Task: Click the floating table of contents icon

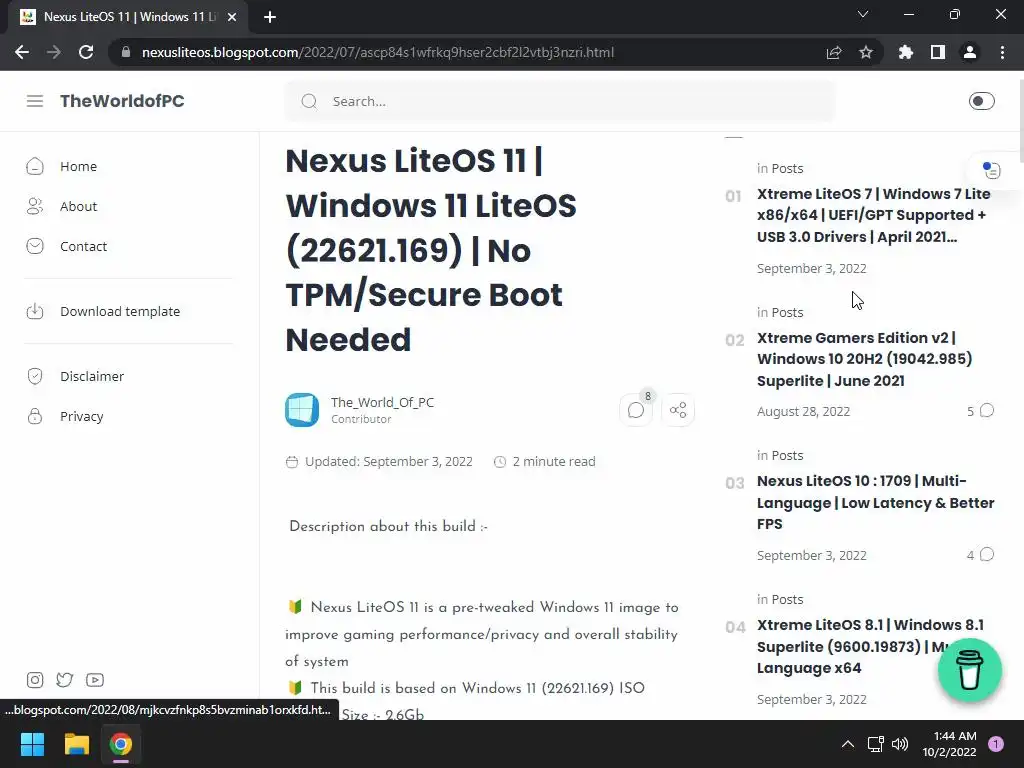Action: click(x=991, y=170)
